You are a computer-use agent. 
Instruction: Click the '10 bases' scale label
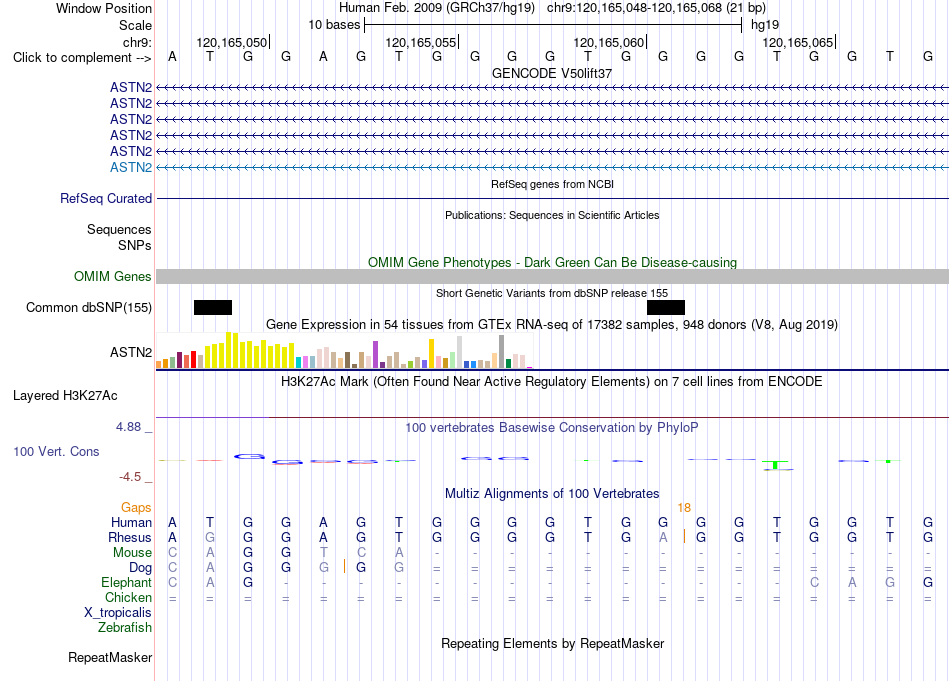(334, 25)
